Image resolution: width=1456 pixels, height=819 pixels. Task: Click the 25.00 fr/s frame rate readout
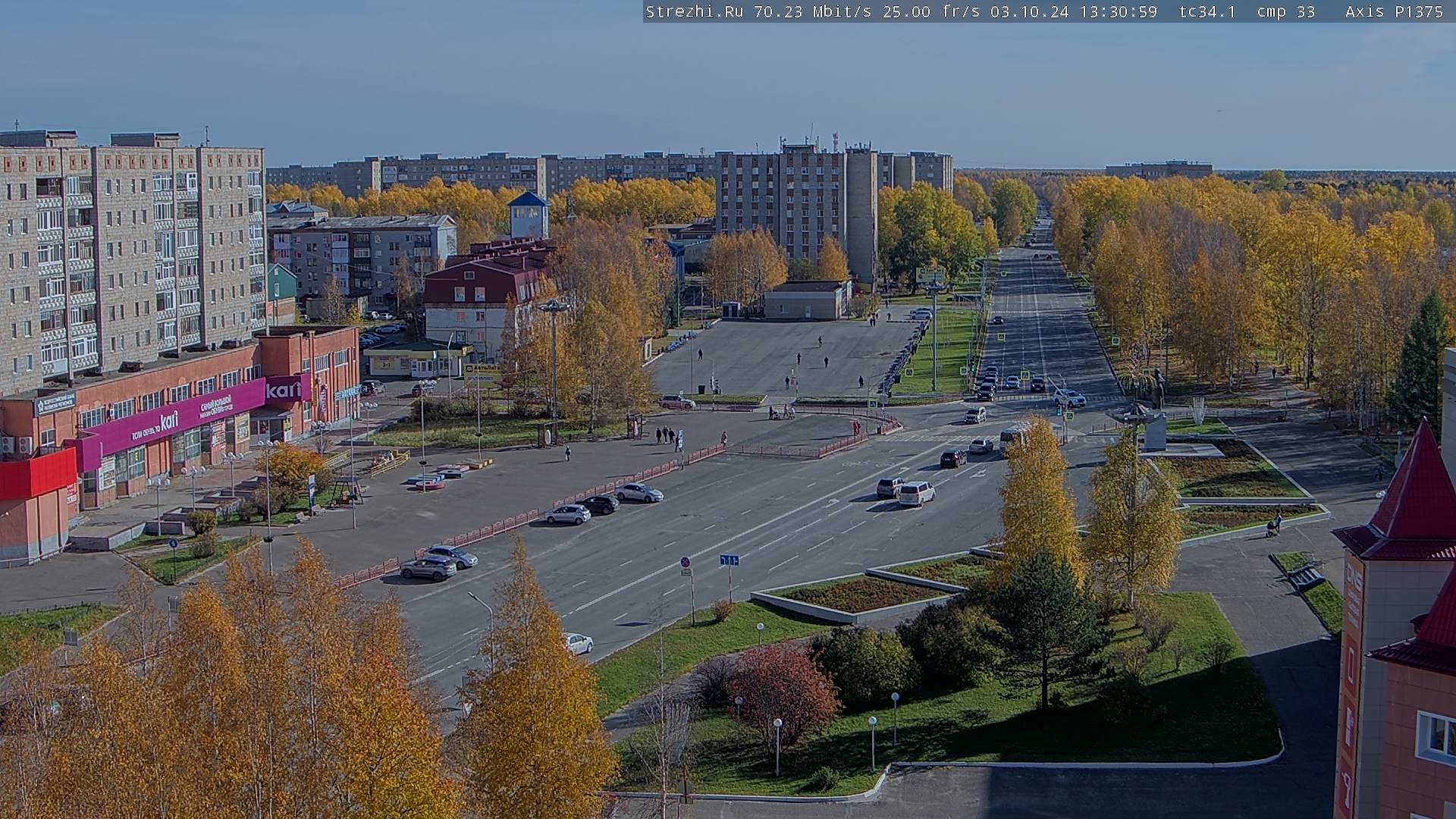pos(931,11)
